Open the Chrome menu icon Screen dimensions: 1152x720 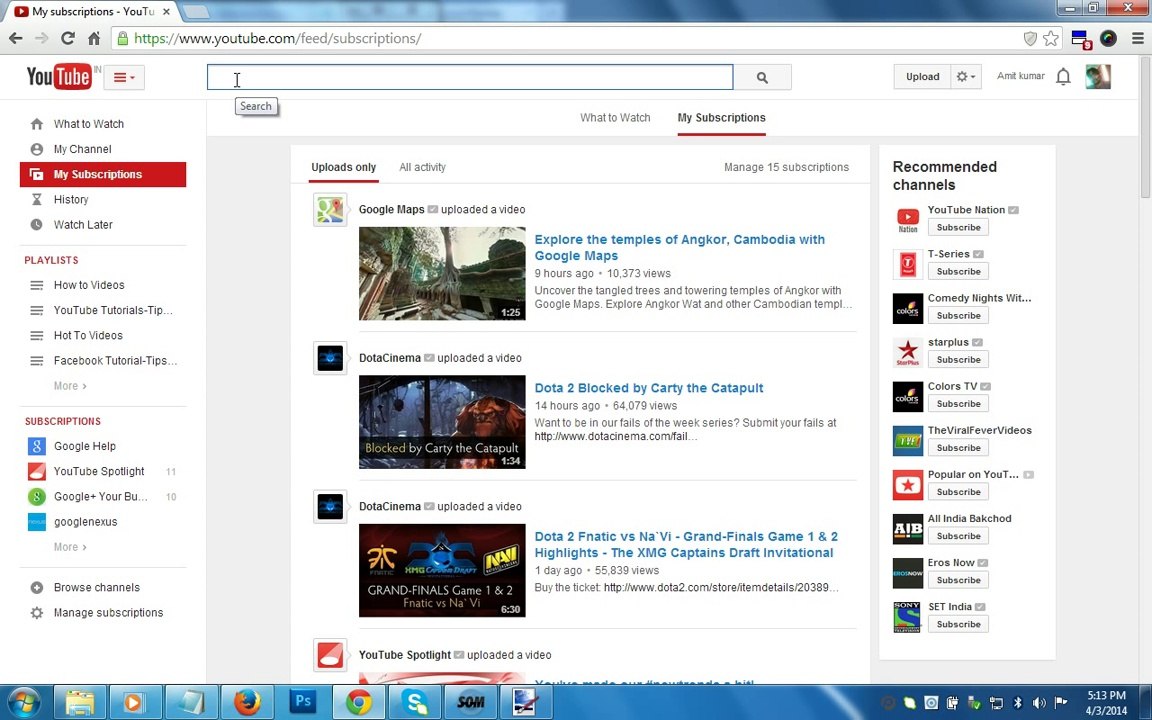coord(1137,38)
